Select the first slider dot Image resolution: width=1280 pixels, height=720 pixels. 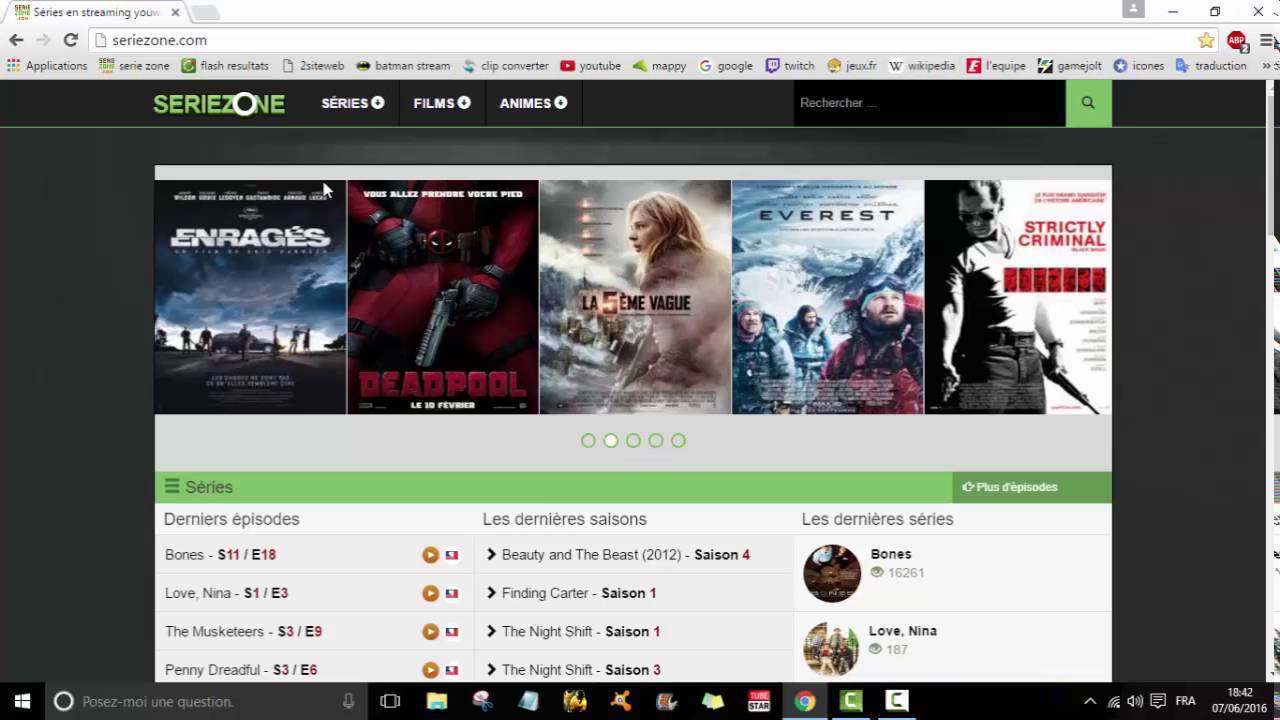point(588,440)
